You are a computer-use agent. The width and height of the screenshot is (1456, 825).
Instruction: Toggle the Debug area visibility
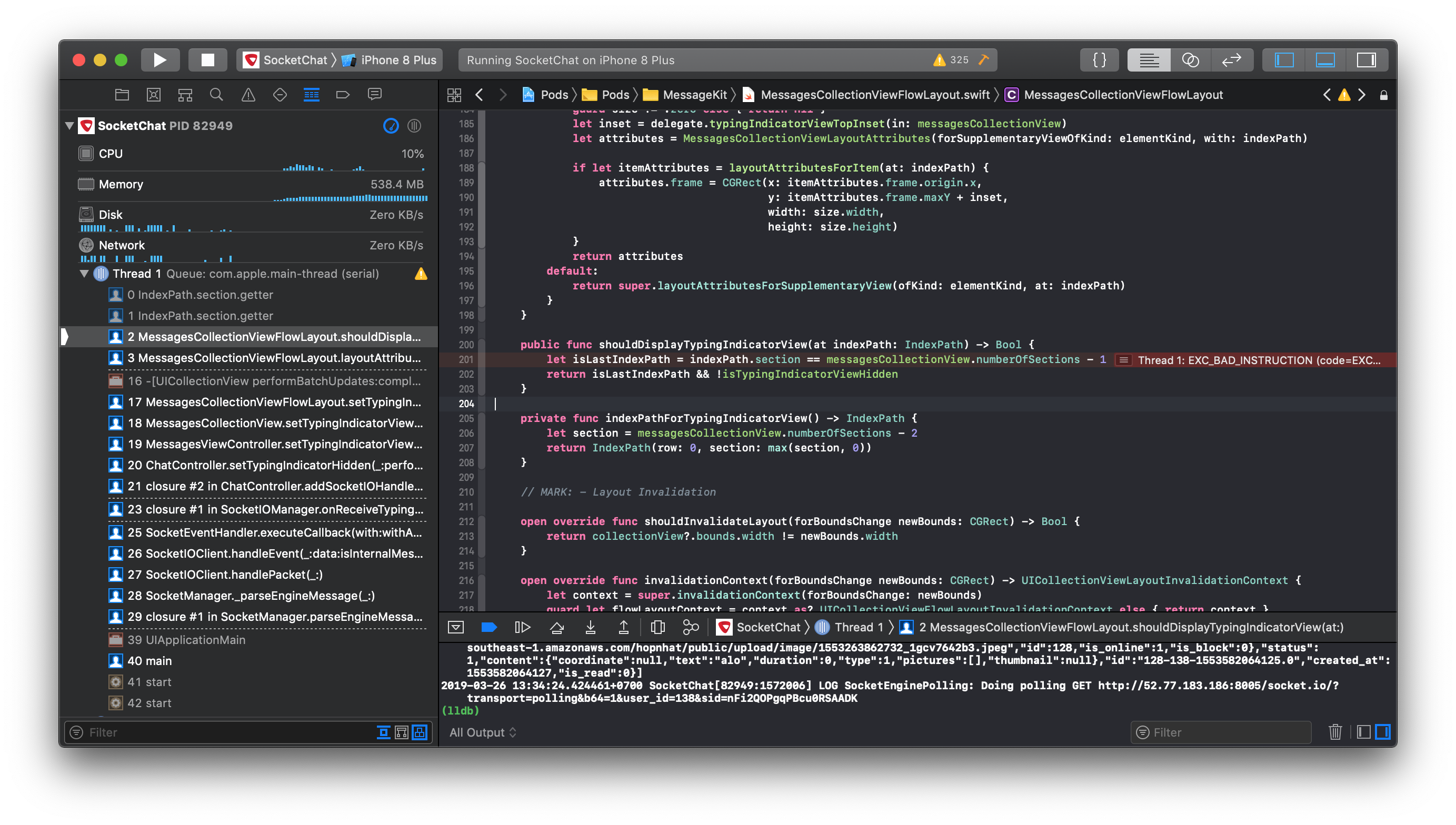pos(1324,59)
